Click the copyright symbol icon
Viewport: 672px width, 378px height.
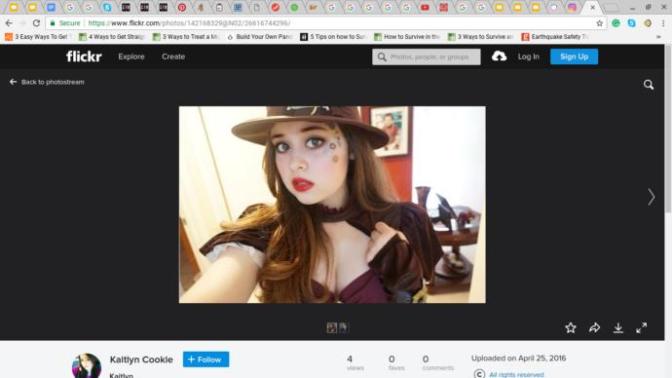click(x=480, y=374)
